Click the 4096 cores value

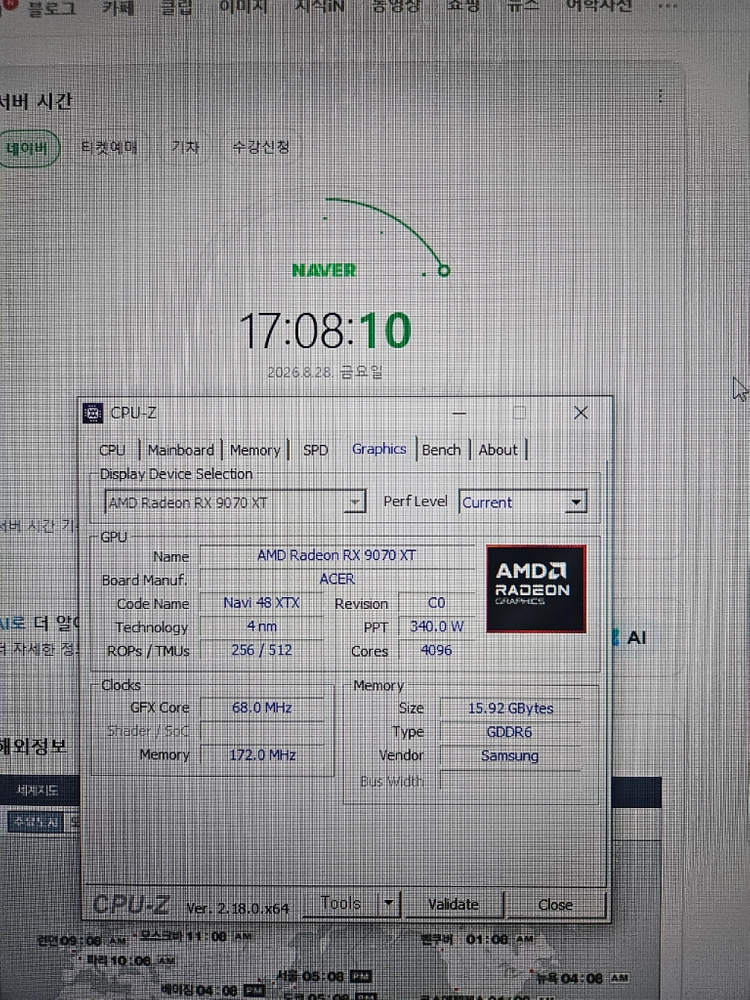[x=436, y=650]
